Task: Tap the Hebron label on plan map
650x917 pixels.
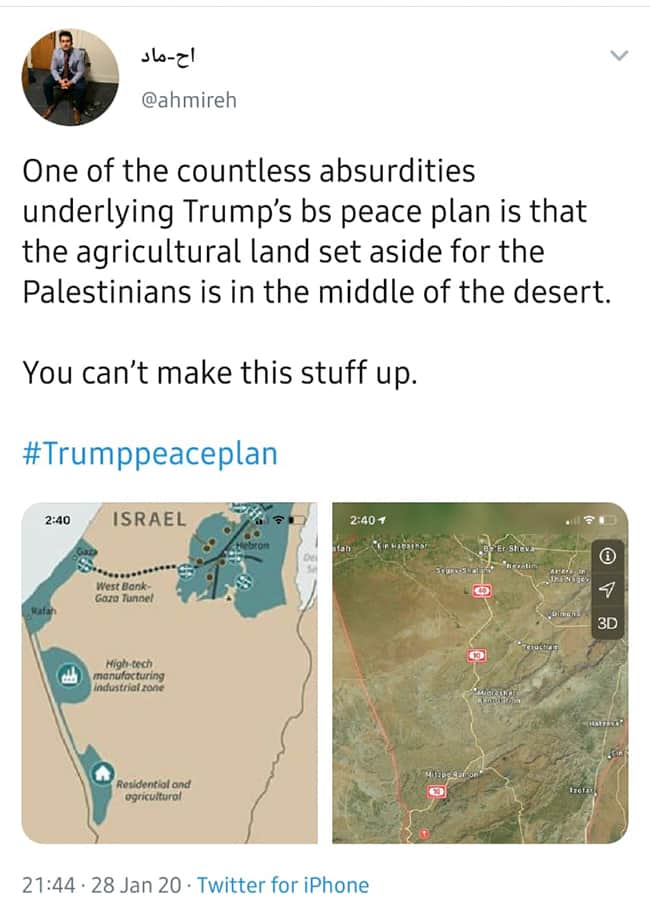Action: pos(253,545)
